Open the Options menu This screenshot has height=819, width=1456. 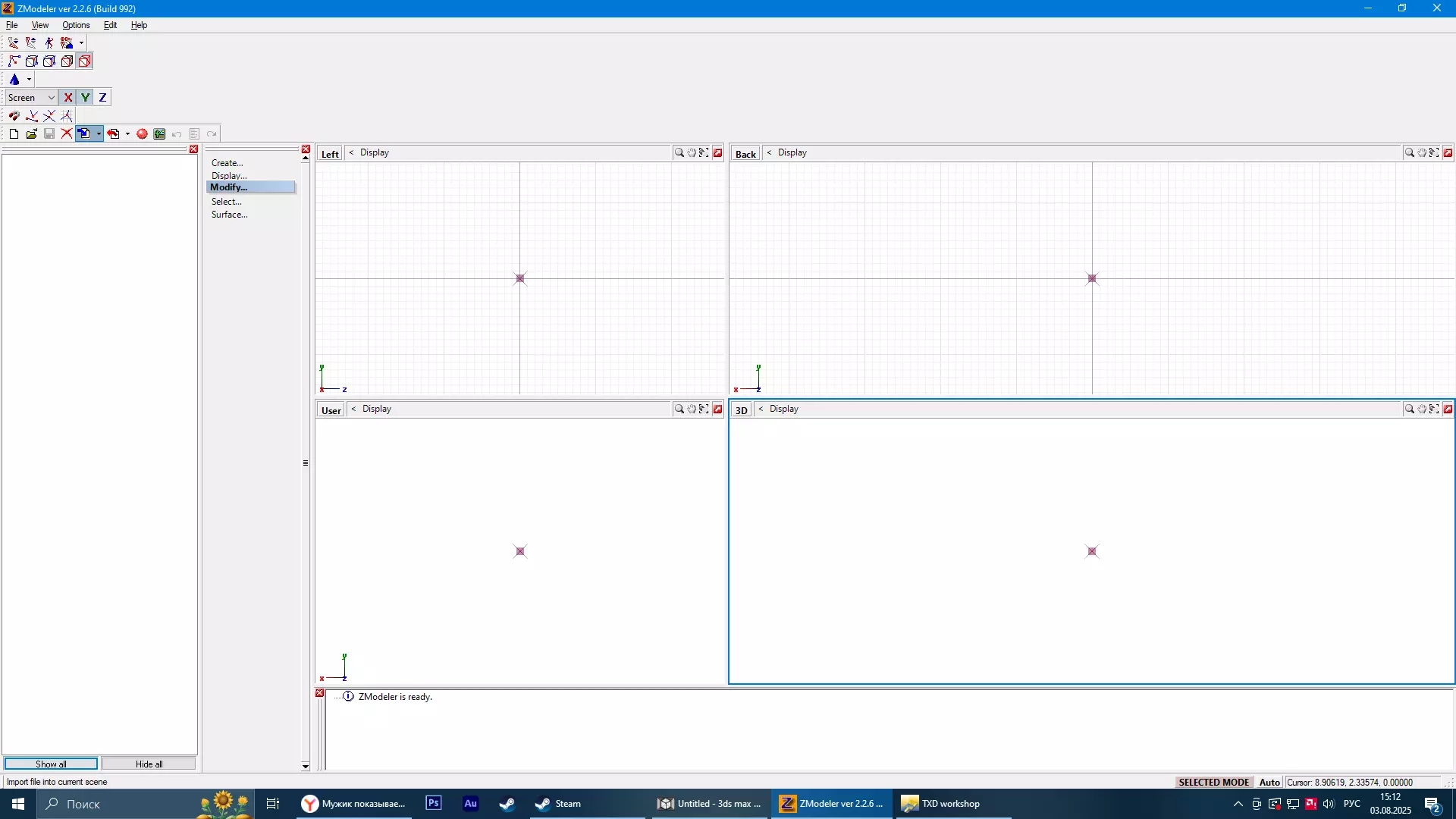[x=76, y=25]
